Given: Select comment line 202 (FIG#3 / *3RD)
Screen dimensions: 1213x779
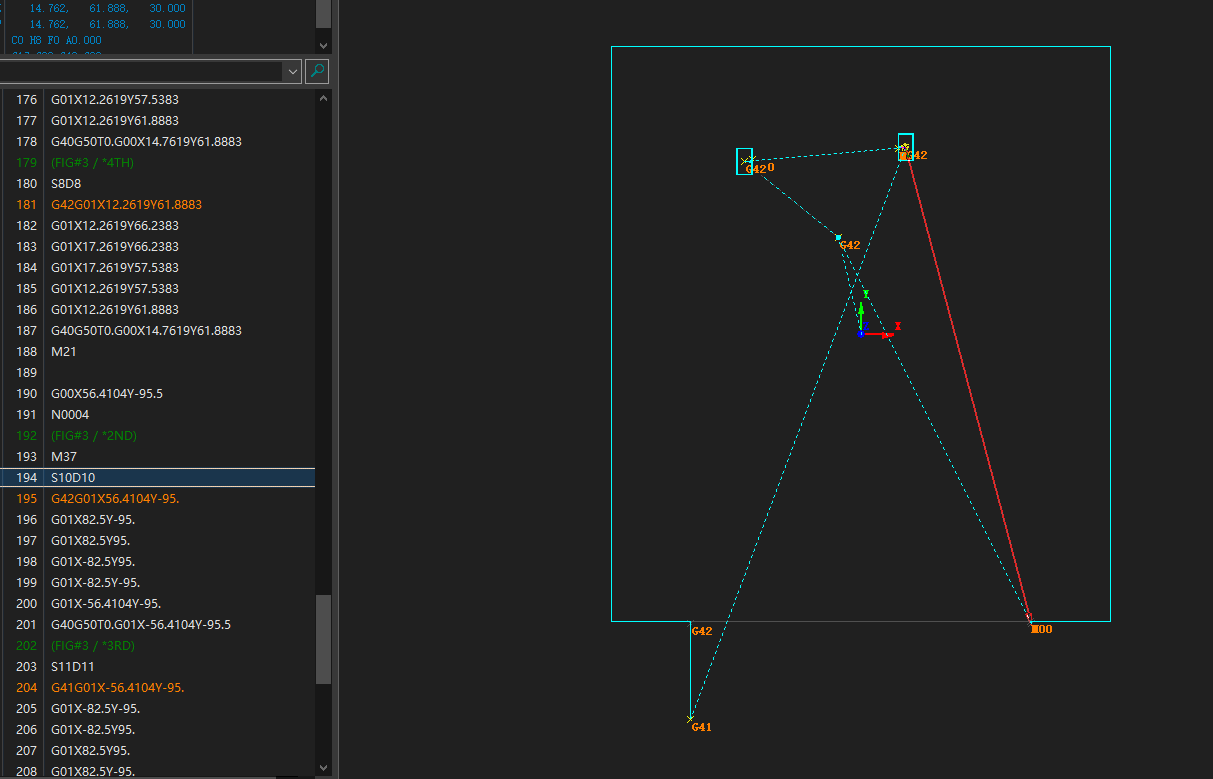Looking at the screenshot, I should (92, 645).
